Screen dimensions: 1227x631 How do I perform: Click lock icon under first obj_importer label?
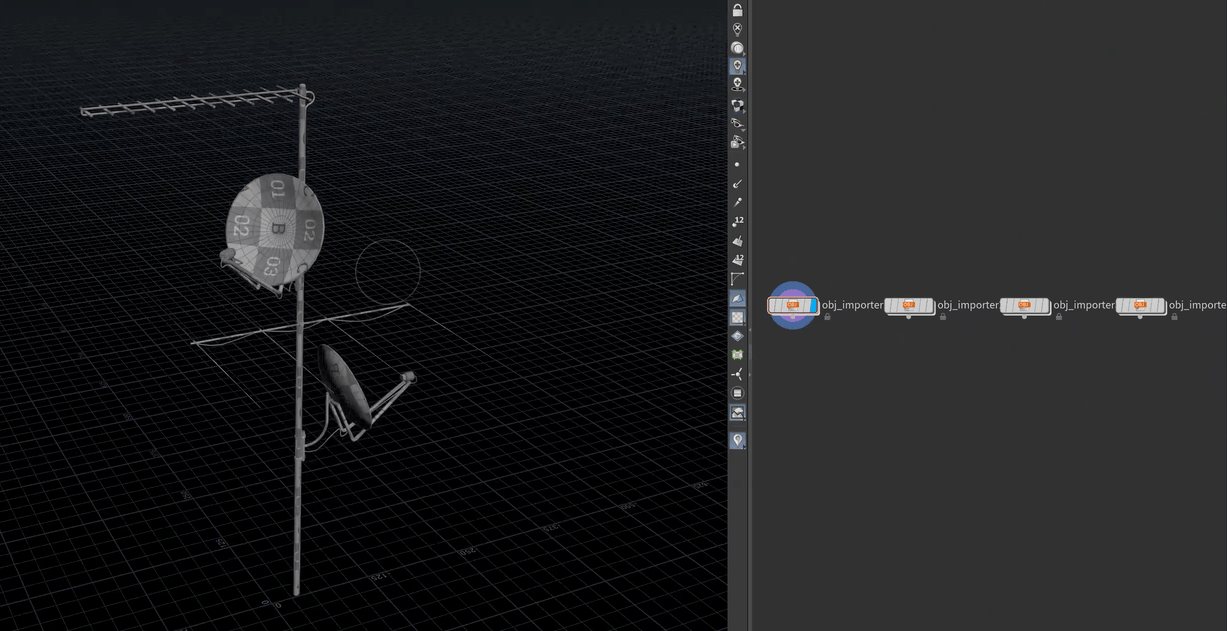(x=827, y=317)
